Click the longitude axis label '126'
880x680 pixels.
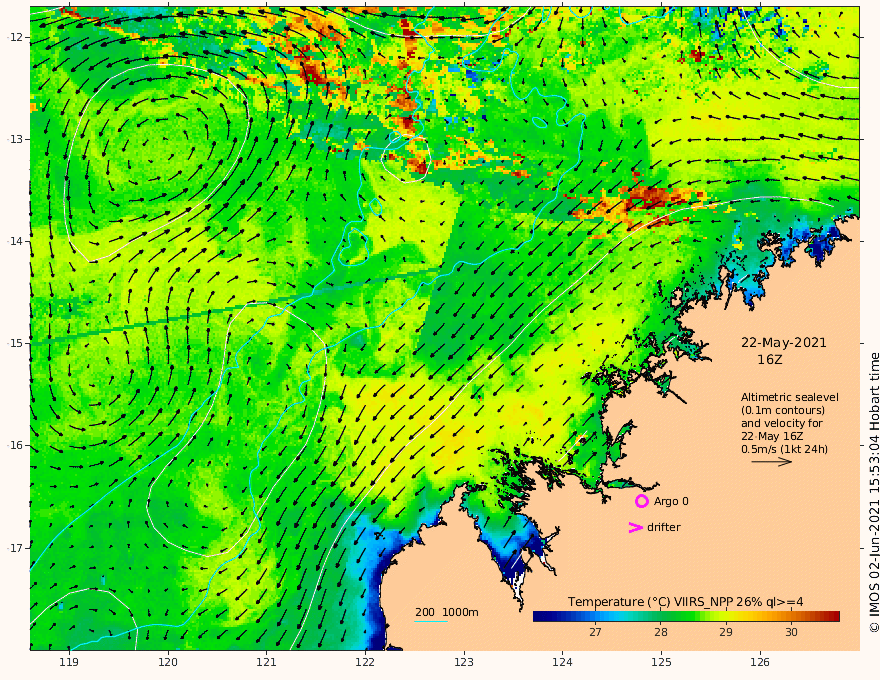point(760,663)
